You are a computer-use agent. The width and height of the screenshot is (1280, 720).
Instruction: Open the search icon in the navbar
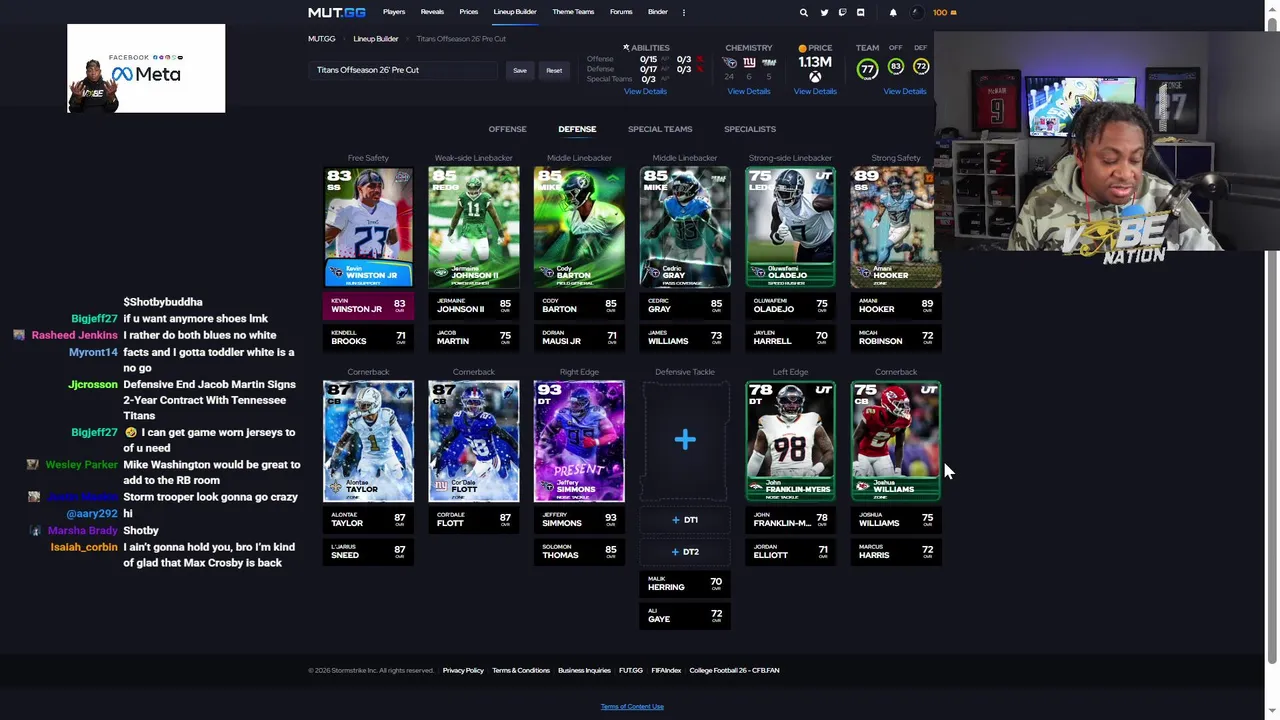tap(803, 13)
